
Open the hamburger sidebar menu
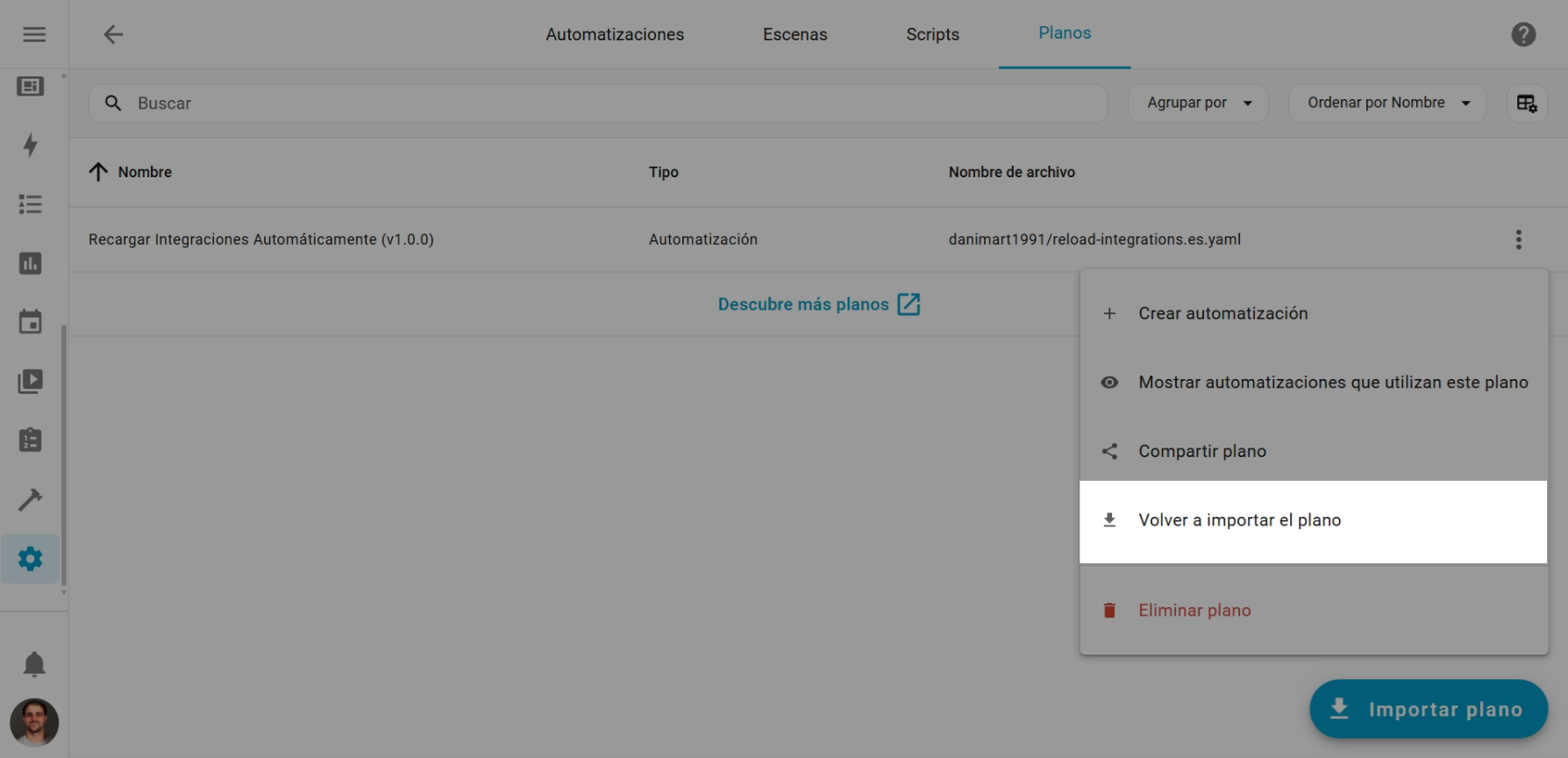pos(34,34)
